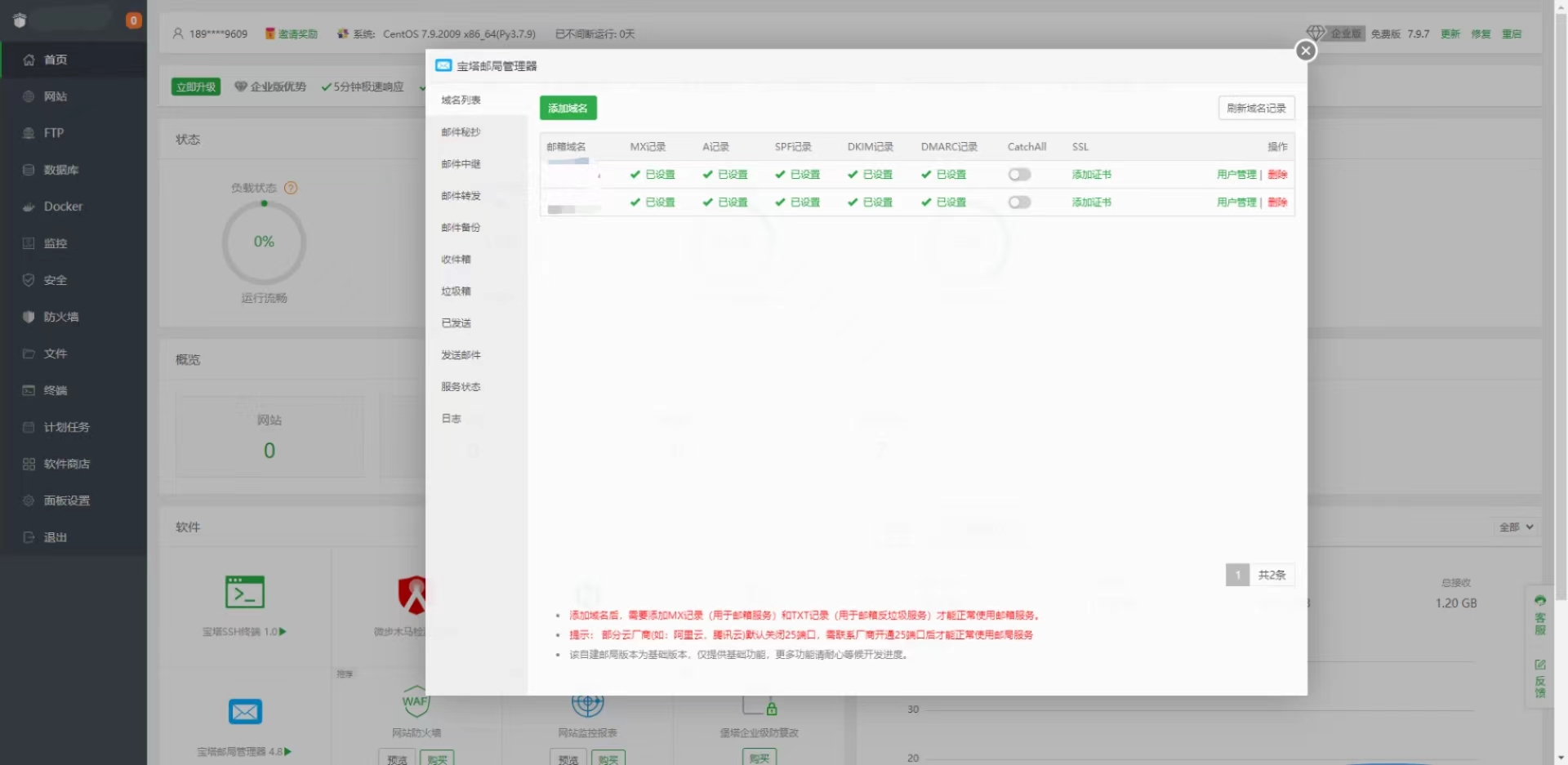
Task: Open 已发送 sent in mail manager
Action: click(457, 323)
